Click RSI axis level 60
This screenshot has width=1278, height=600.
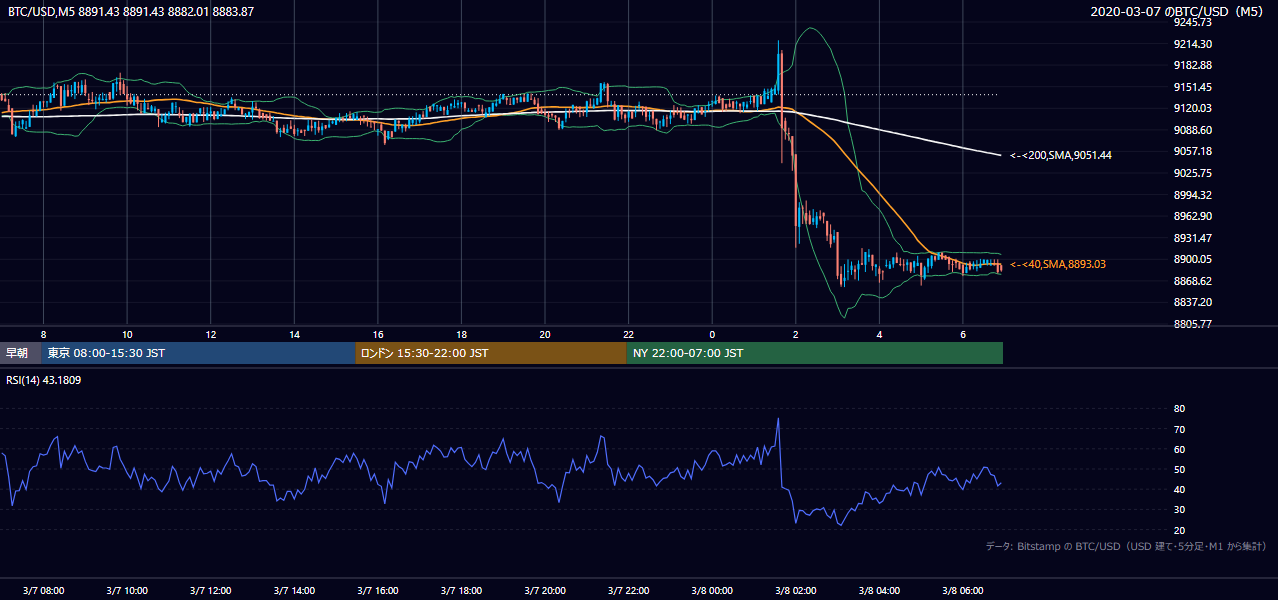(1179, 449)
